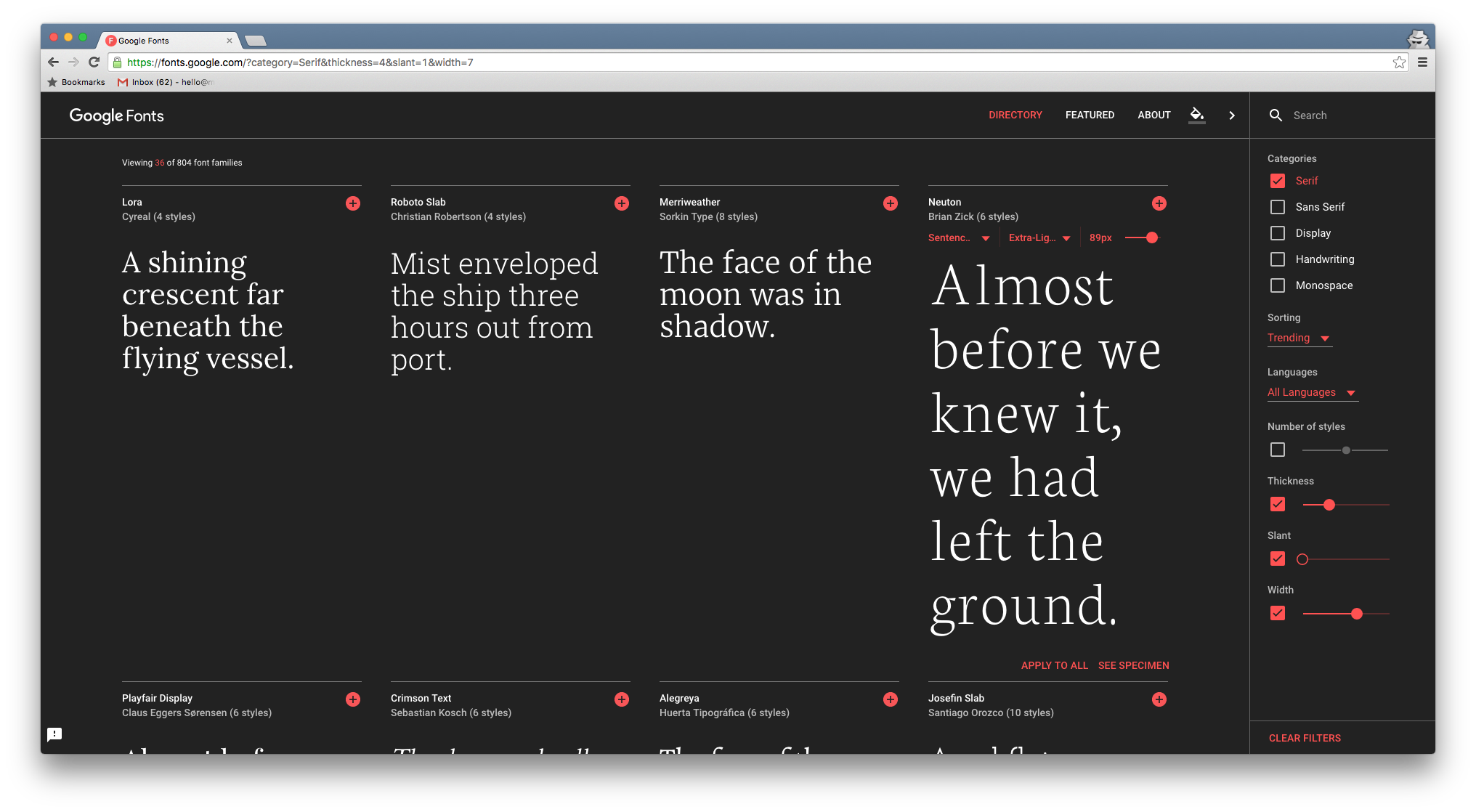Open the Lora font title
1476x812 pixels.
[132, 202]
